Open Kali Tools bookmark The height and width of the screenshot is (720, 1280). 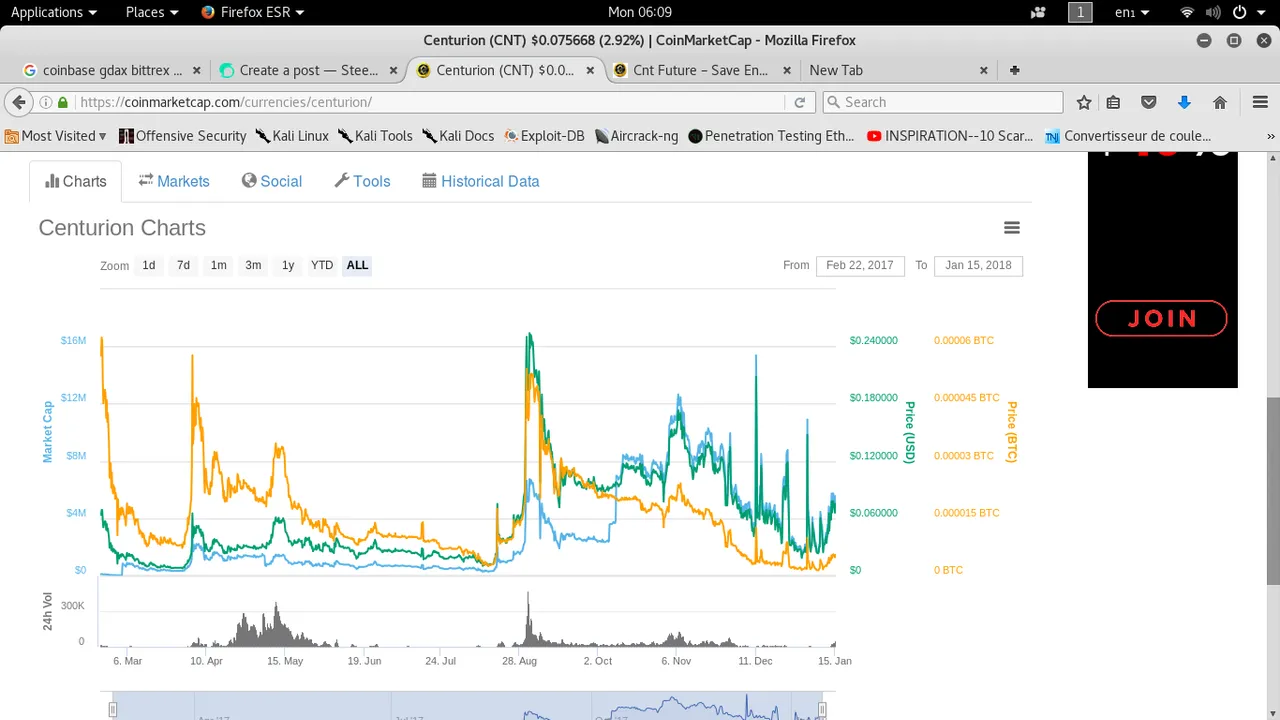tap(375, 136)
